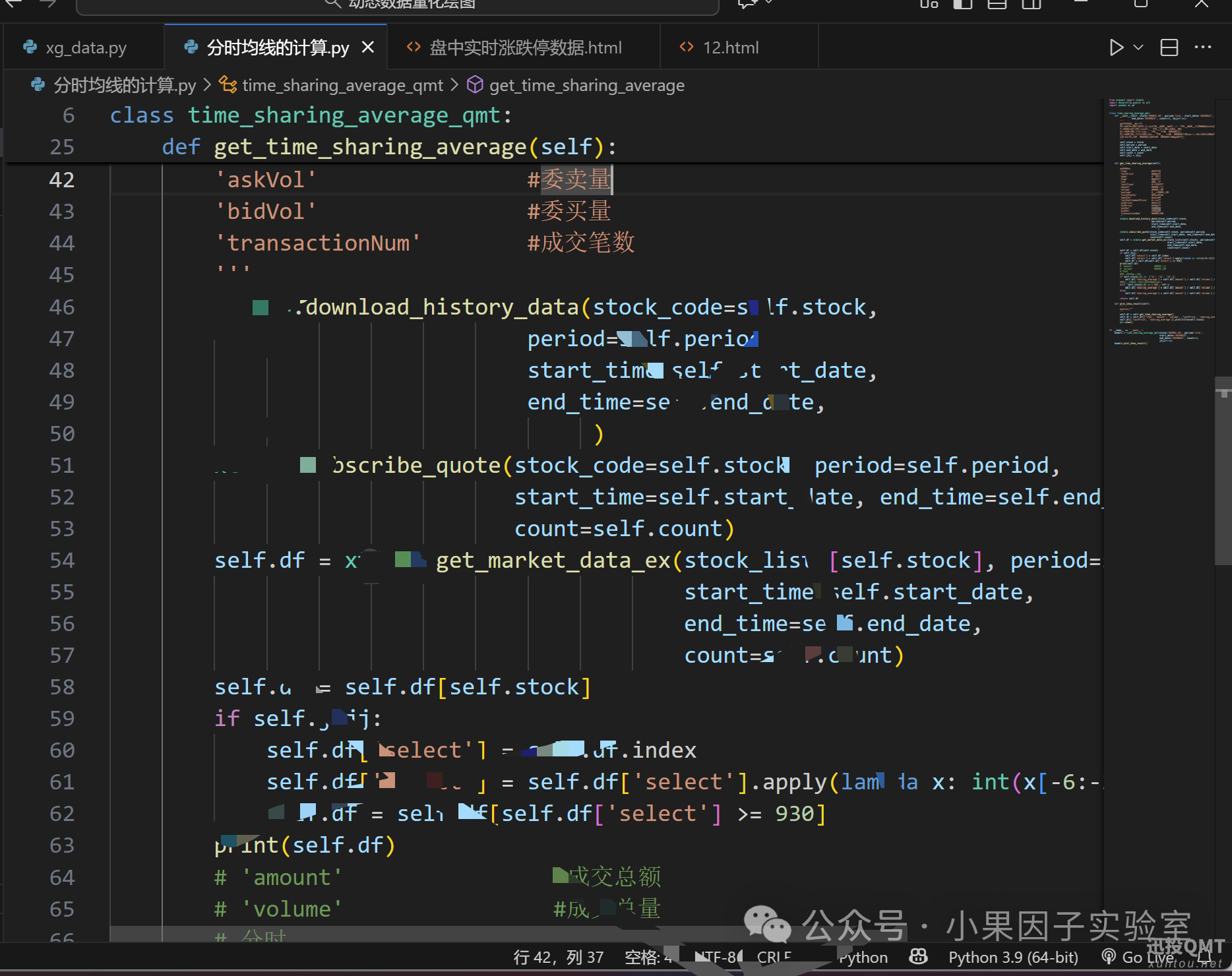Viewport: 1232px width, 976px height.
Task: Toggle bottom panel layout icon in title bar
Action: coord(997,4)
